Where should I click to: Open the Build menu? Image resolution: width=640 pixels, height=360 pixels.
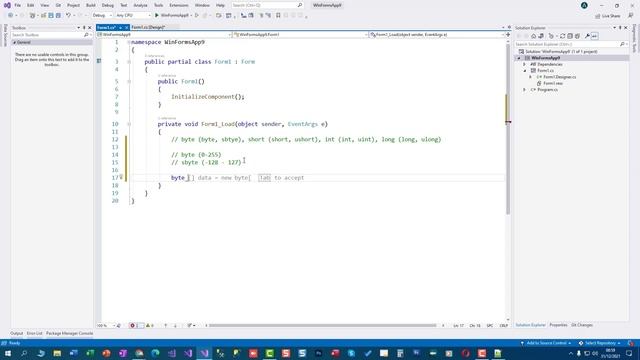tap(91, 5)
